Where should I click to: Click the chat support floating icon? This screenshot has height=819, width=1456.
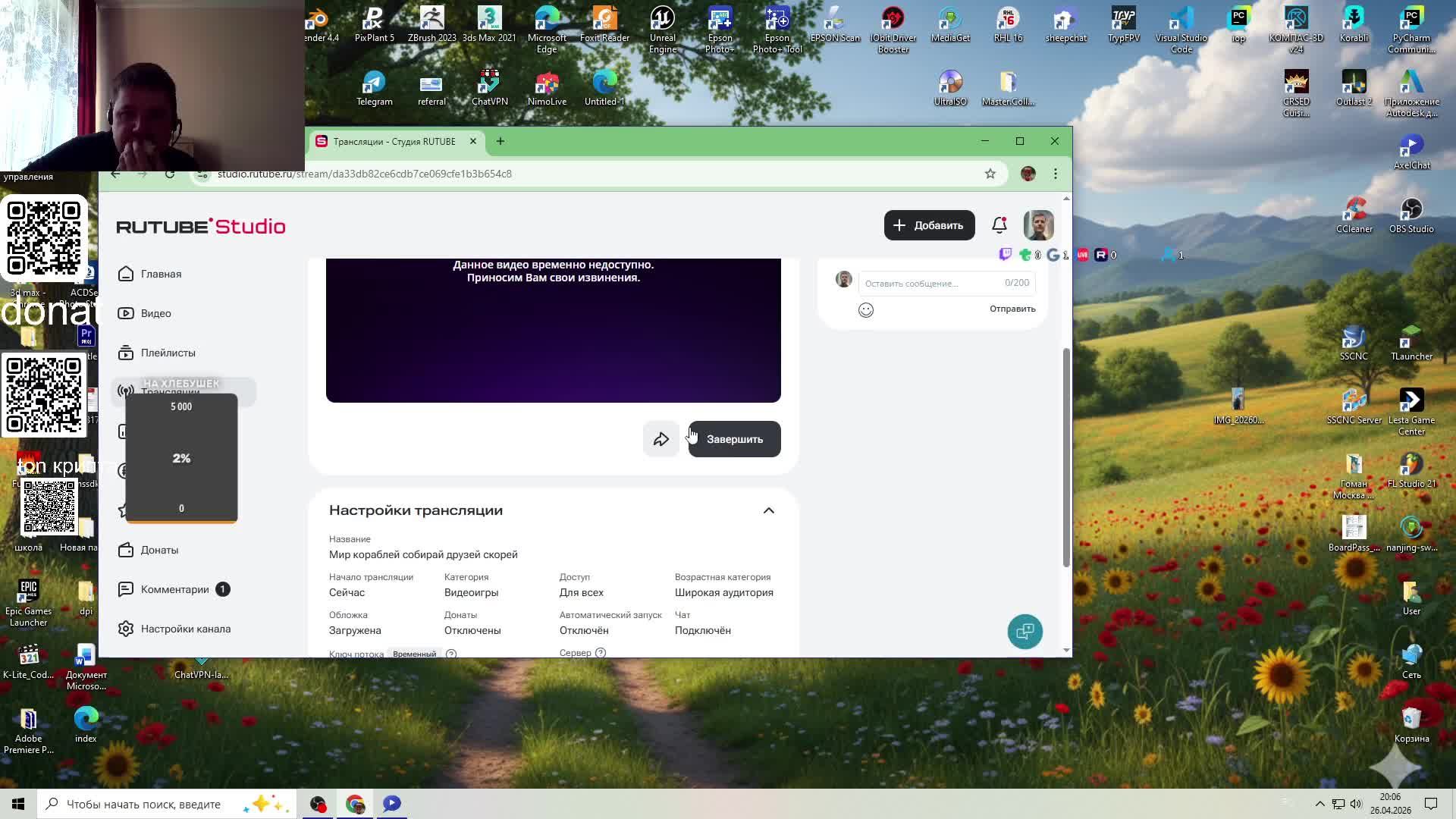(1025, 631)
